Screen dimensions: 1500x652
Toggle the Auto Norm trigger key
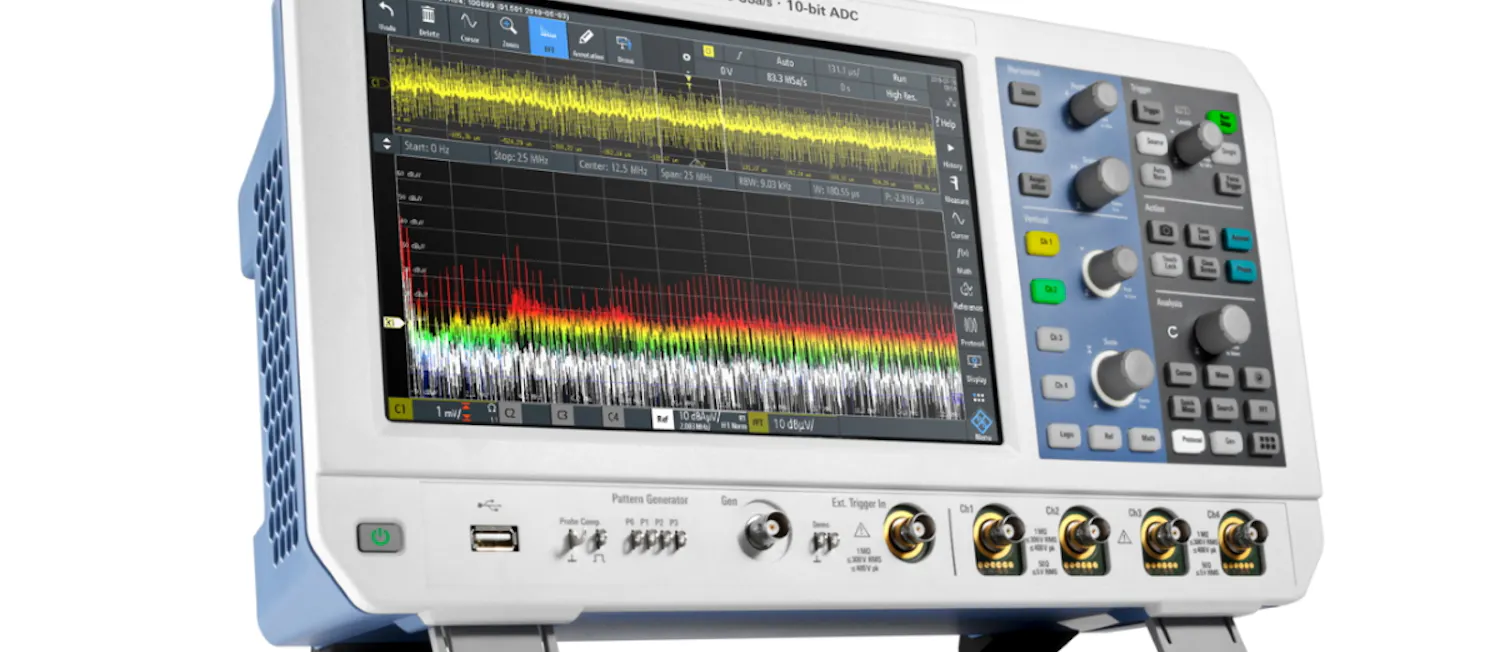tap(1156, 175)
